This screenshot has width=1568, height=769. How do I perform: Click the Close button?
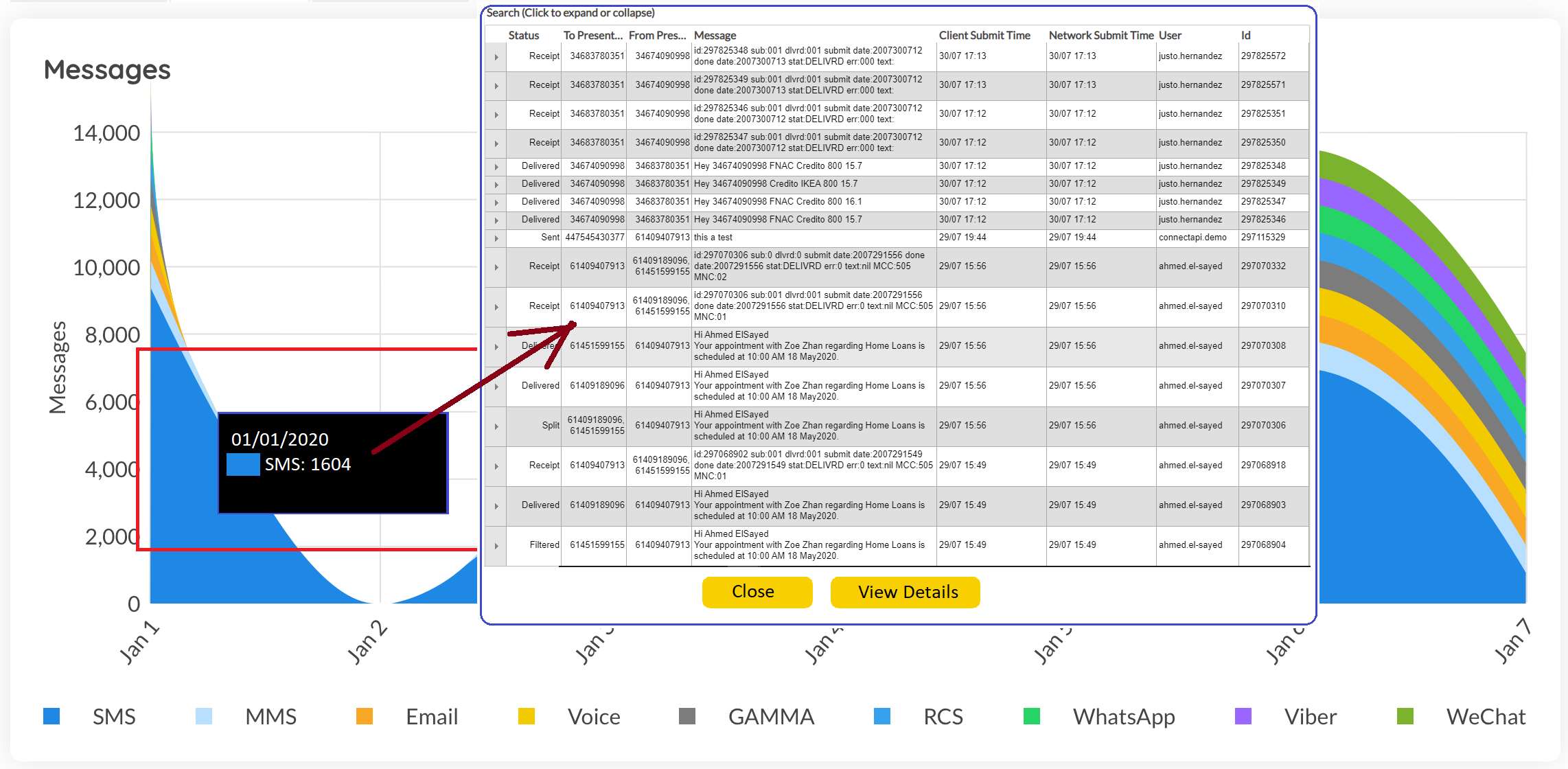coord(757,592)
